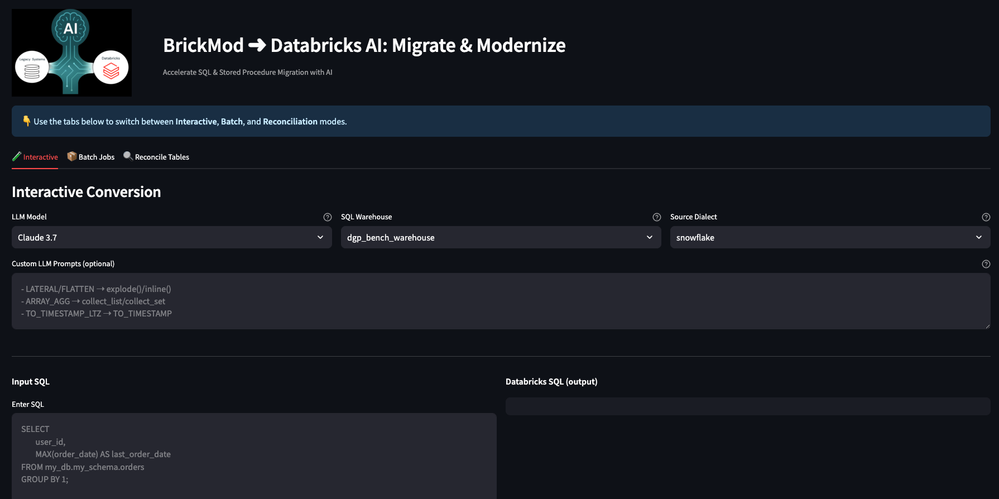Click the help icon beside Source Dialect
This screenshot has height=499, width=999.
(985, 217)
